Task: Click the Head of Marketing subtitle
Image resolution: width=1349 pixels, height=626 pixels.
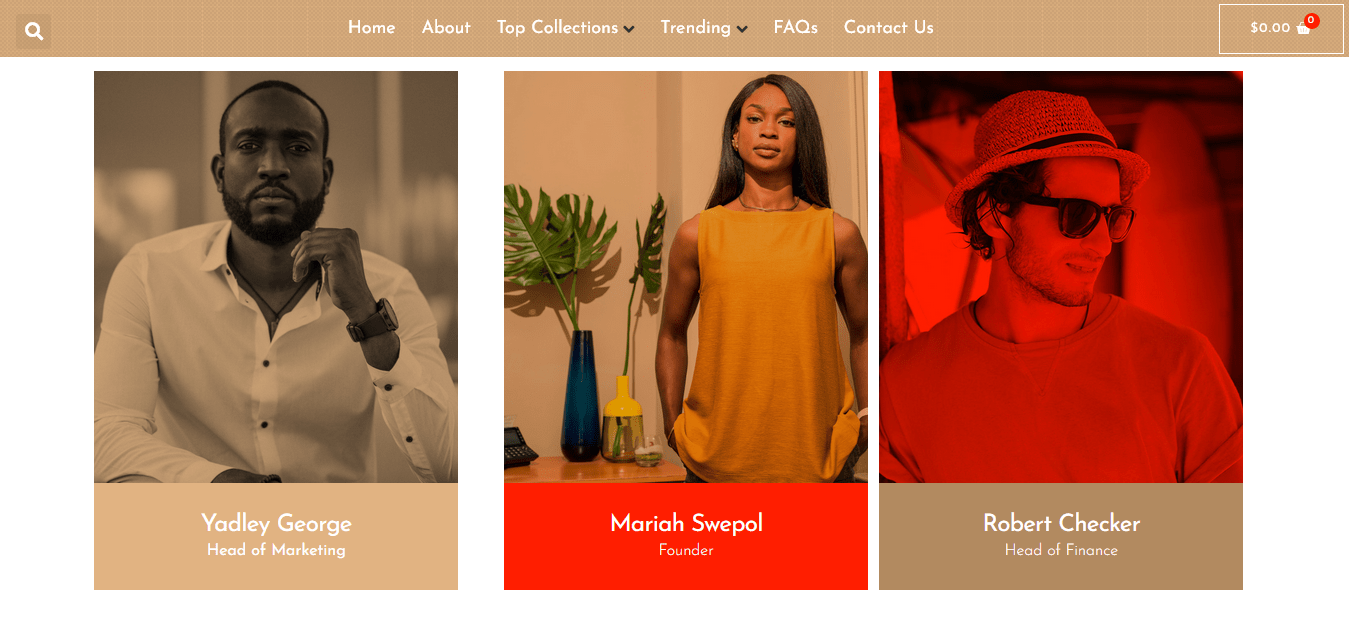Action: 276,550
